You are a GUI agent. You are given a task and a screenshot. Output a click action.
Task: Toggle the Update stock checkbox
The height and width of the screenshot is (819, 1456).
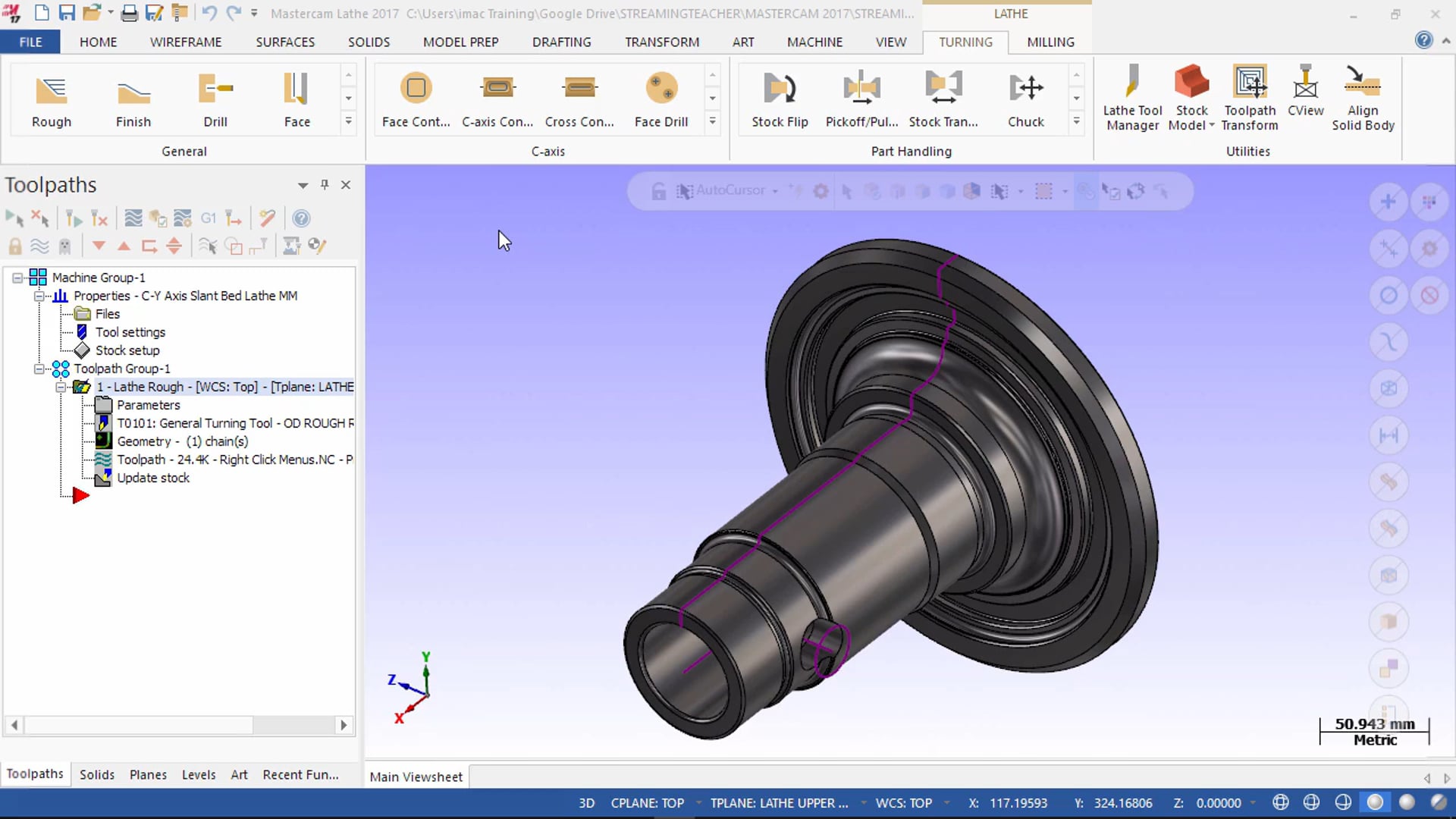click(x=103, y=477)
